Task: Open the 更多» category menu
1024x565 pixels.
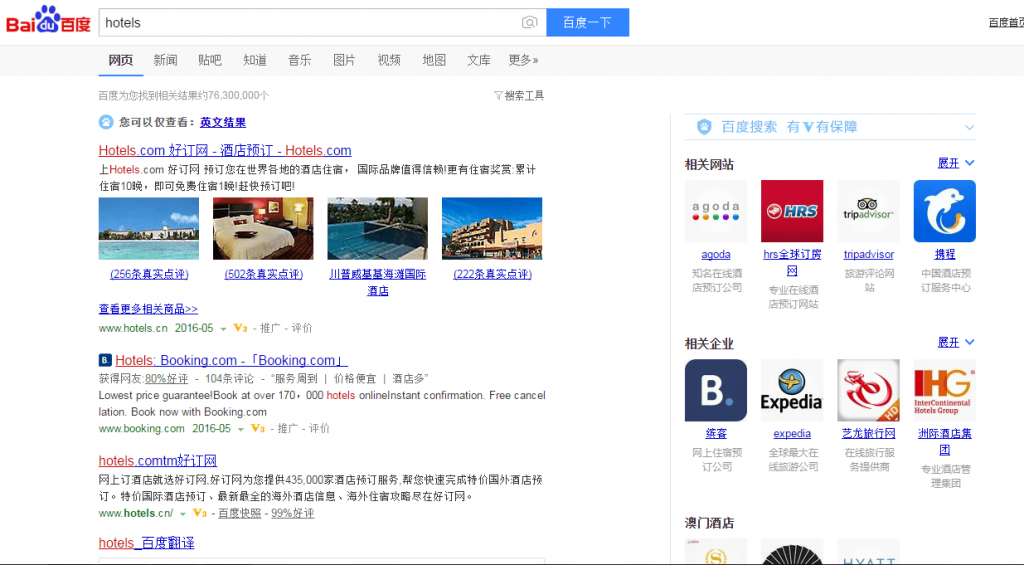Action: tap(523, 60)
